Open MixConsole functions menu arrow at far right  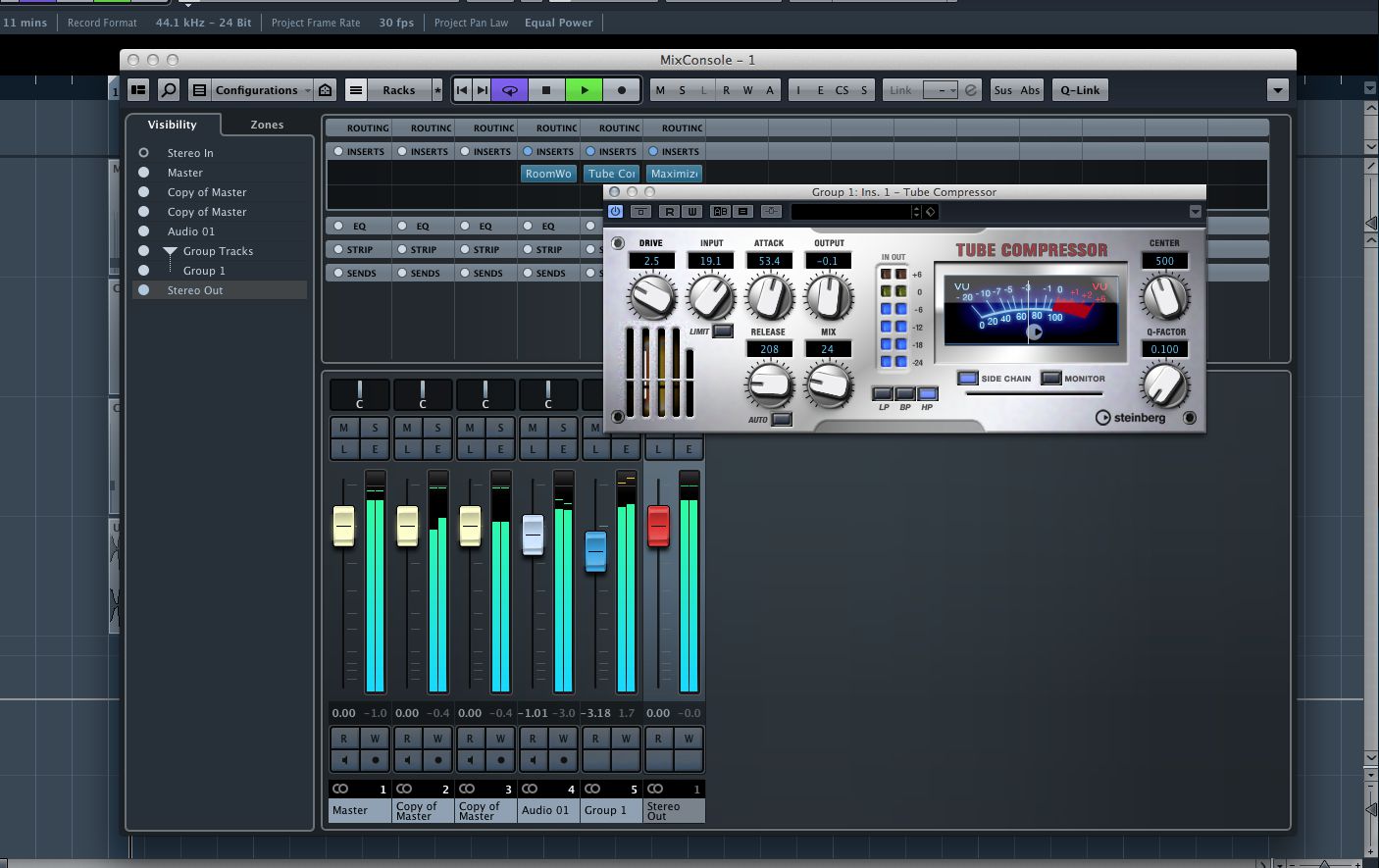1277,90
